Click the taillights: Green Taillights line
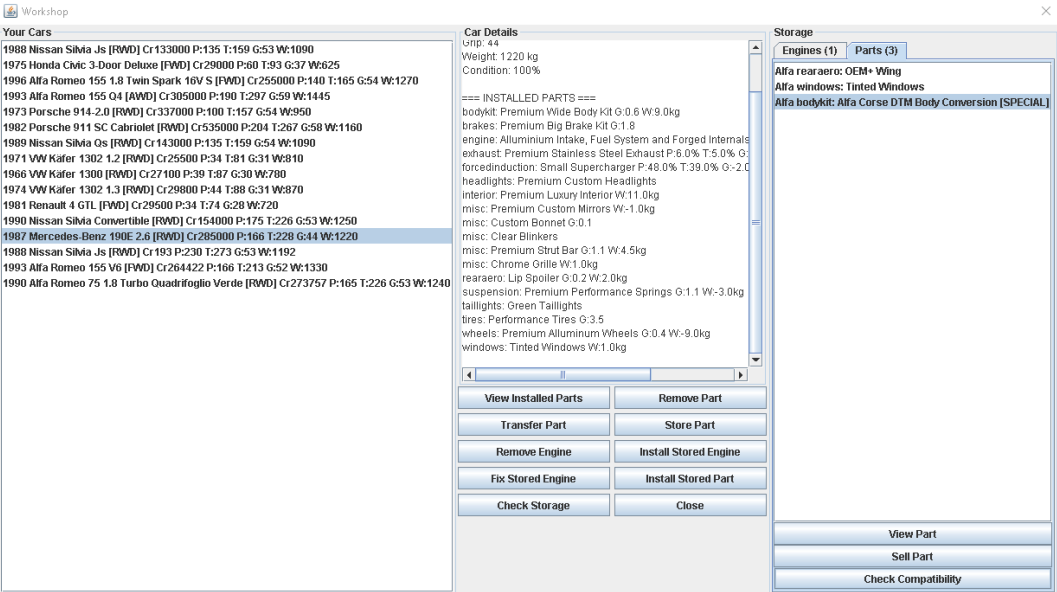1057x592 pixels. 522,305
